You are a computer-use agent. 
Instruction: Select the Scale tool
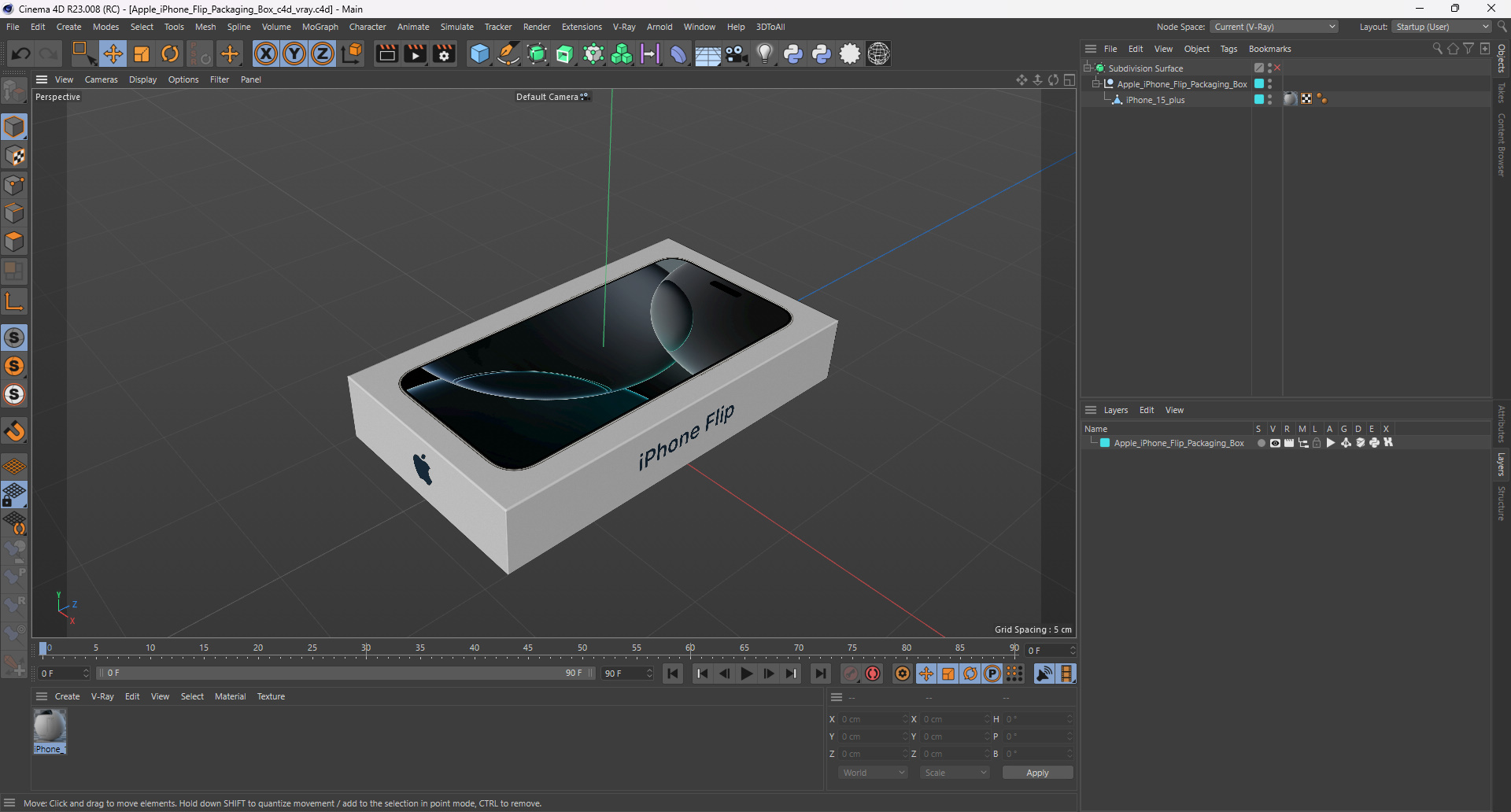click(x=142, y=54)
